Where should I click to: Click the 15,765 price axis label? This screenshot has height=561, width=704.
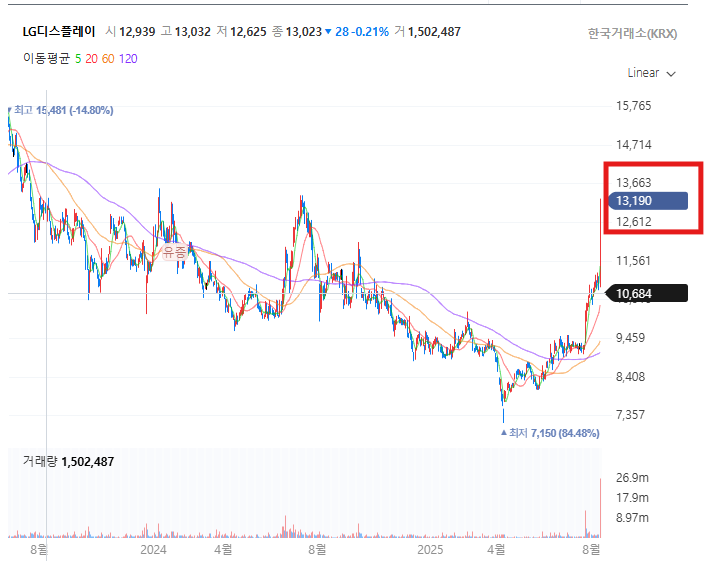(634, 106)
